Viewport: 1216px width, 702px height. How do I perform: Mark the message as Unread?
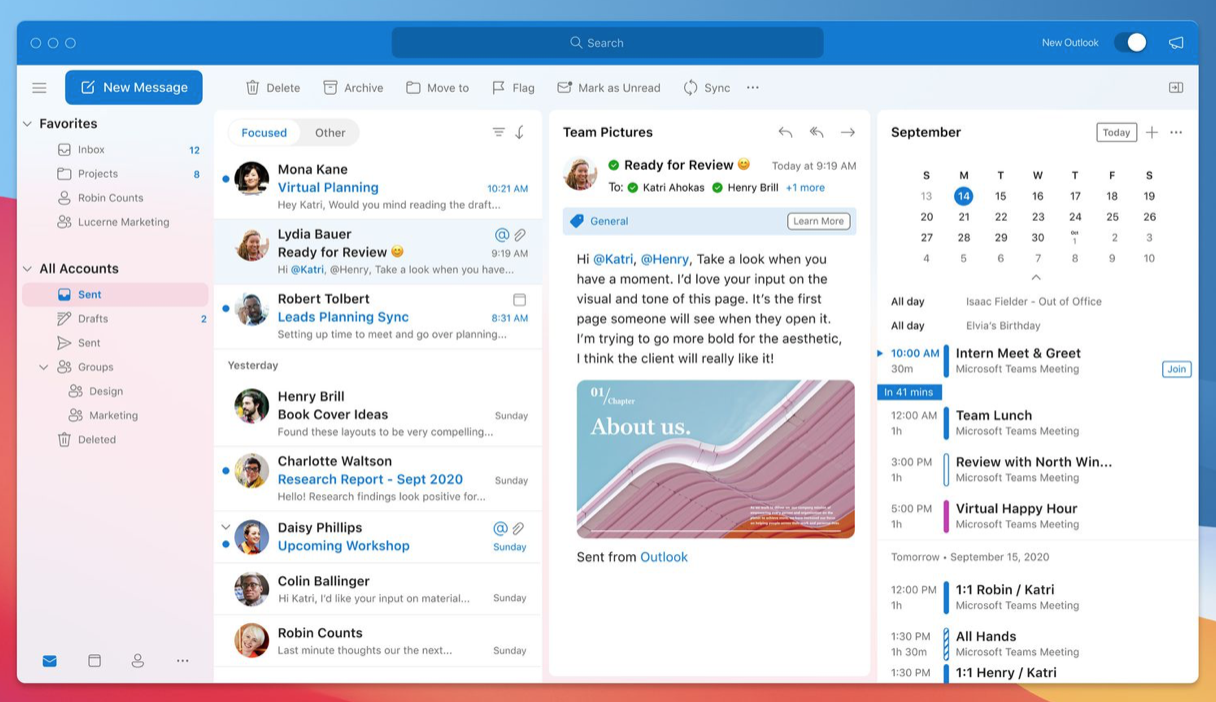point(608,88)
